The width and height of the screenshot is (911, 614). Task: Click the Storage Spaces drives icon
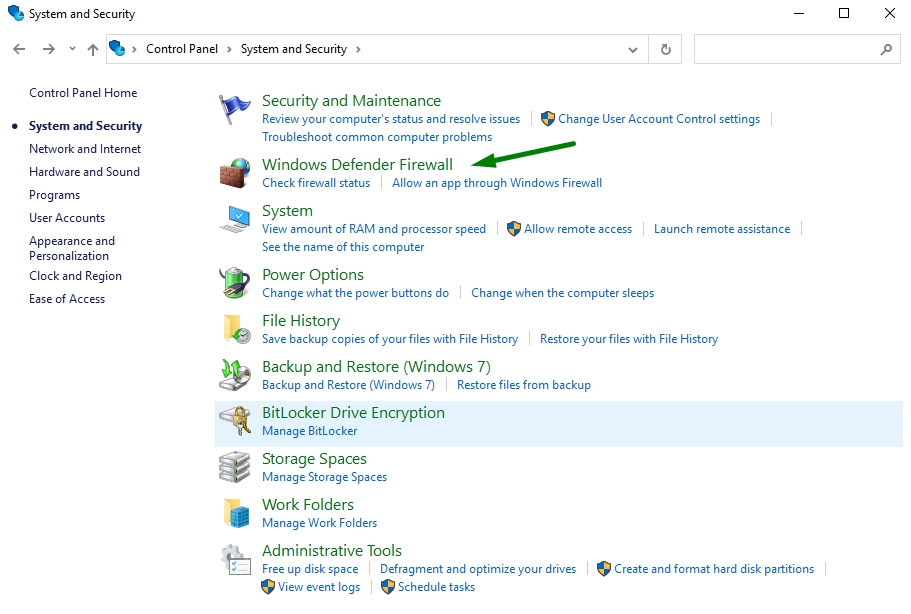pos(235,466)
